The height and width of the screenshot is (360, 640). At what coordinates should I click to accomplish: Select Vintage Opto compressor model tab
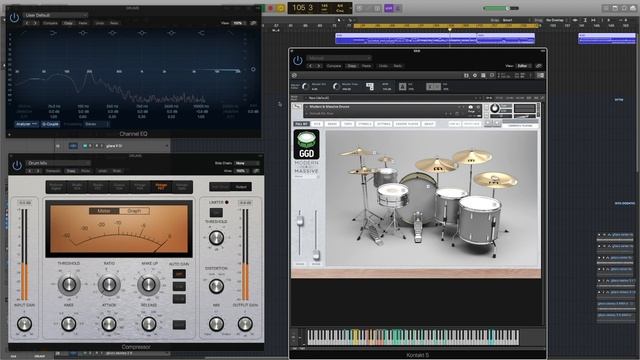coord(182,187)
